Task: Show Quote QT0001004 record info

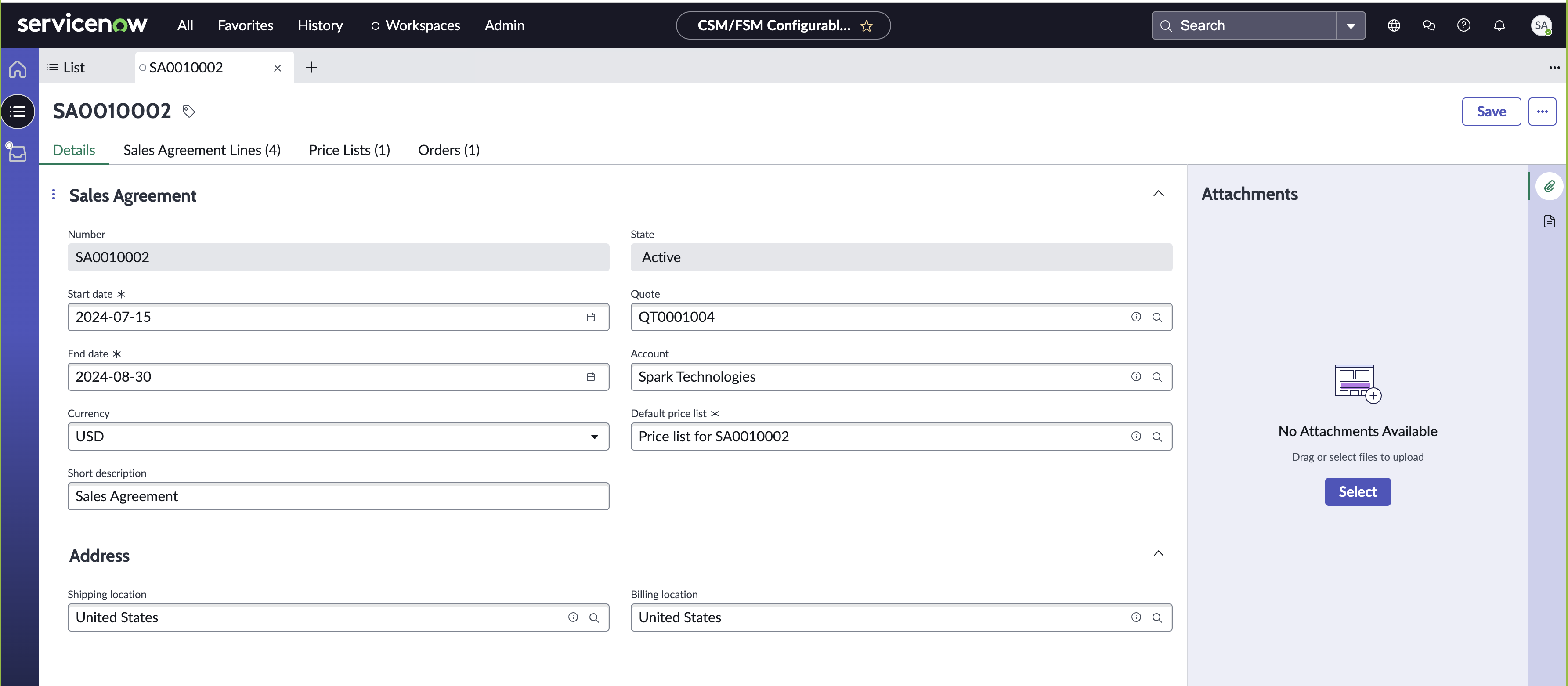Action: [1136, 317]
